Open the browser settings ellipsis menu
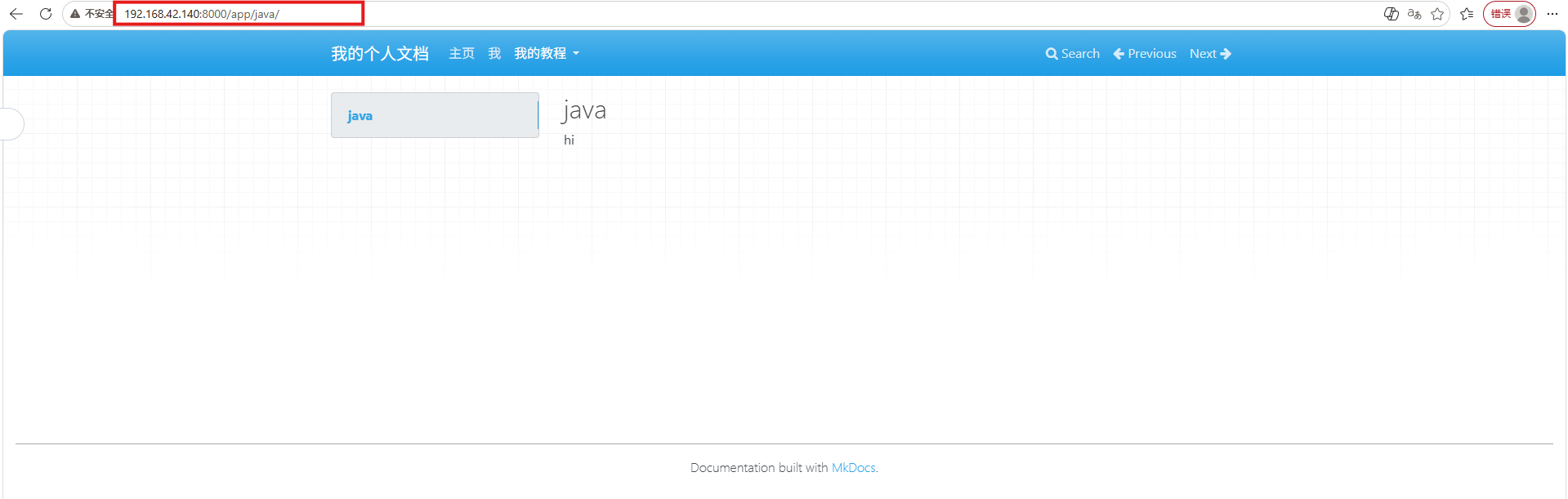Viewport: 1568px width, 499px height. point(1552,14)
